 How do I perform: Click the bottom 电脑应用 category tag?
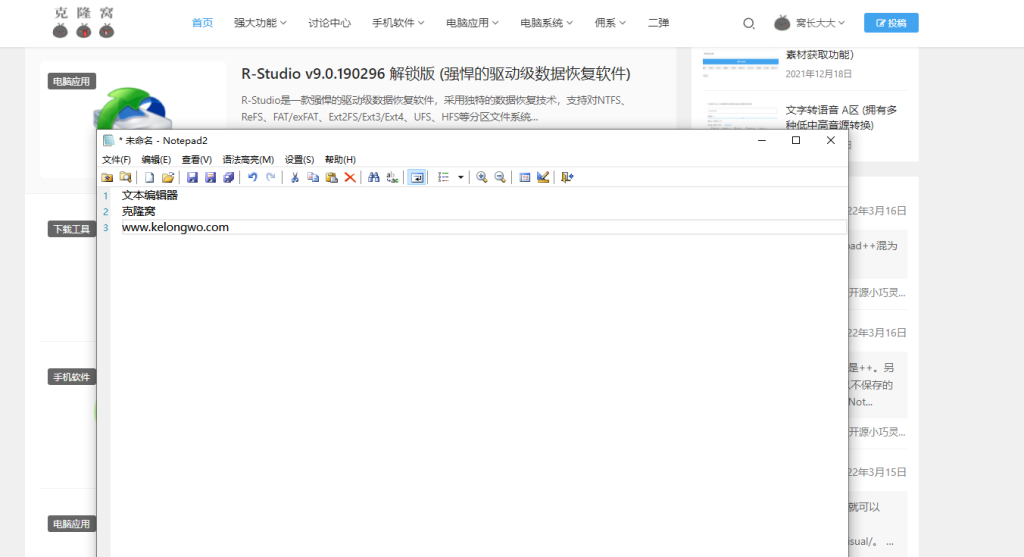72,524
